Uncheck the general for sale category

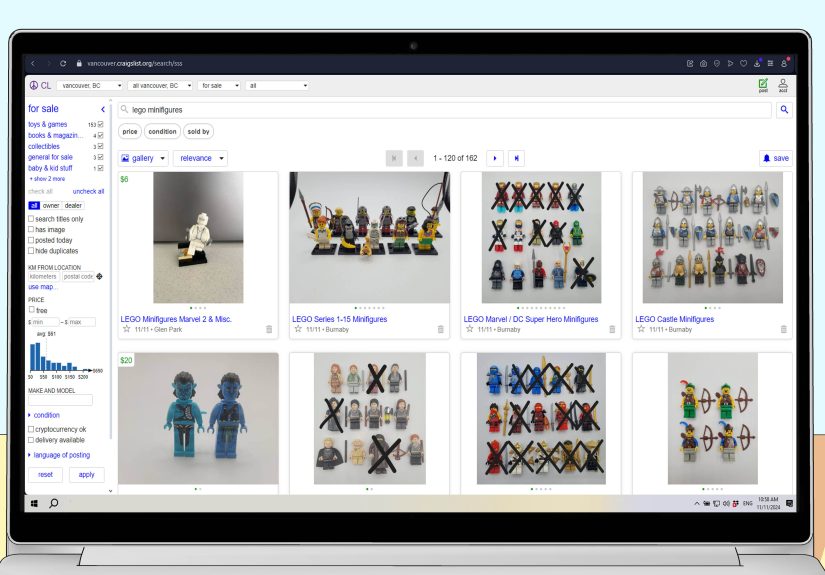[x=100, y=157]
